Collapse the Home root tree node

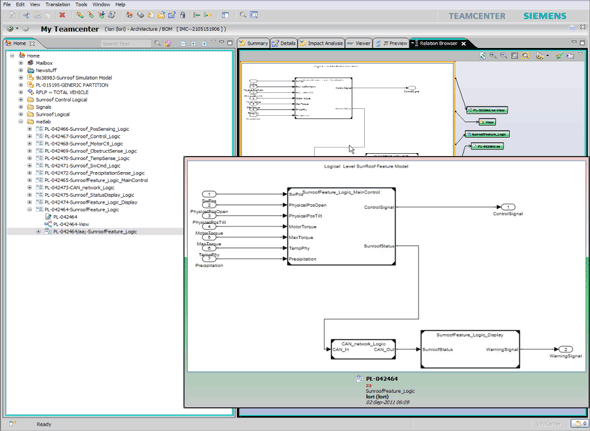pos(12,55)
